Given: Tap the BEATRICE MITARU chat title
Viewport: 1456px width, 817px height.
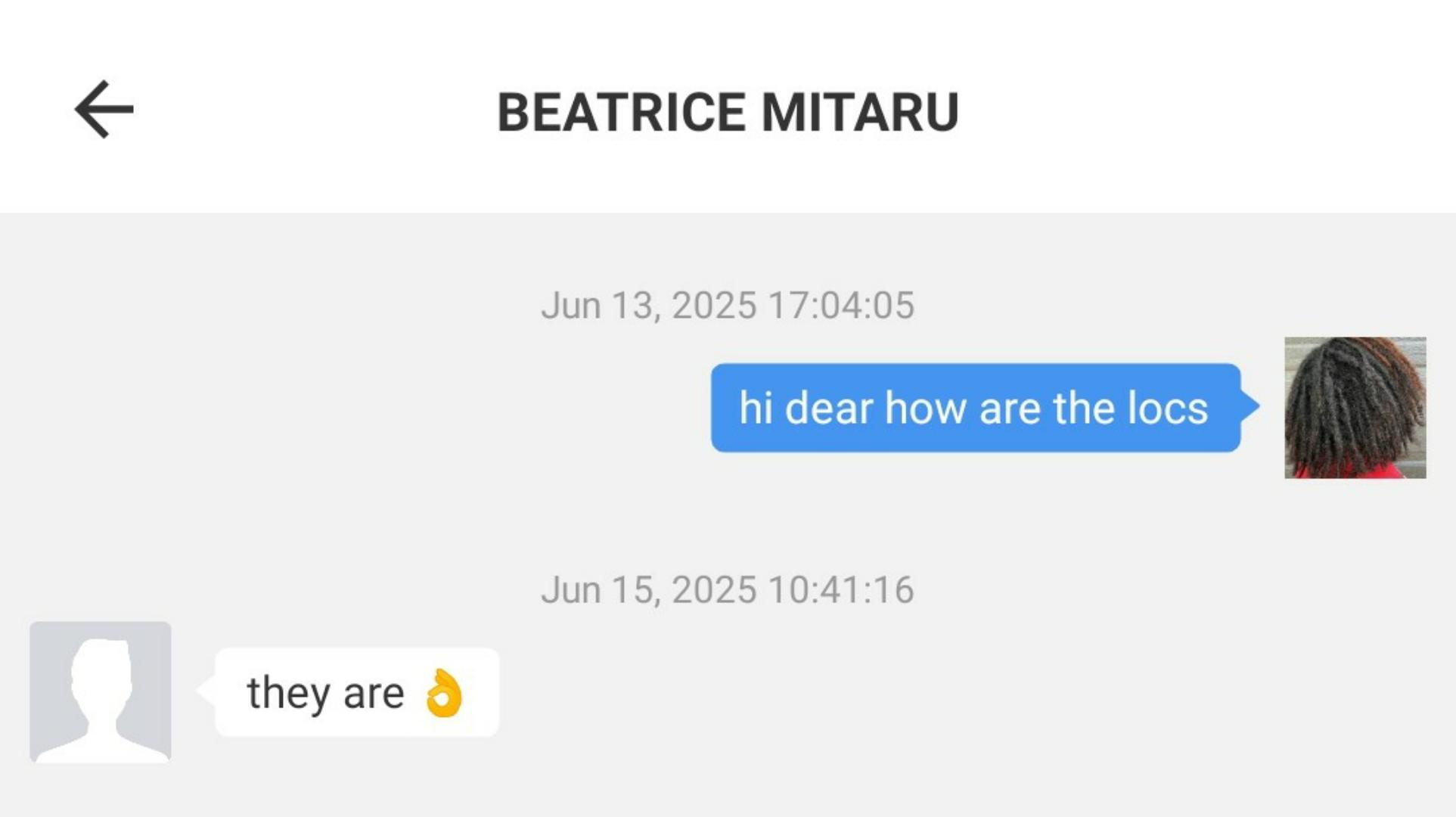Looking at the screenshot, I should click(x=728, y=112).
